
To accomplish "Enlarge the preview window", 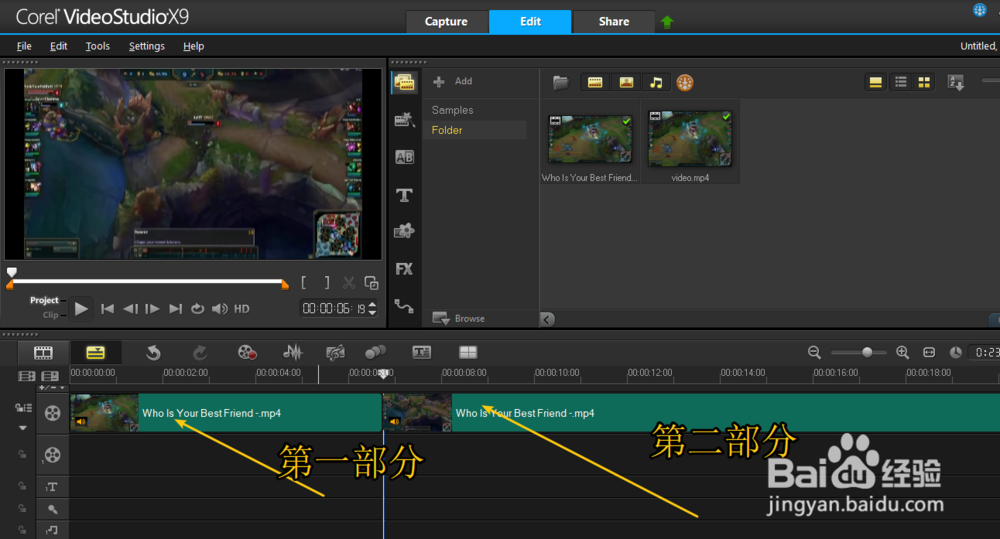I will click(x=371, y=283).
